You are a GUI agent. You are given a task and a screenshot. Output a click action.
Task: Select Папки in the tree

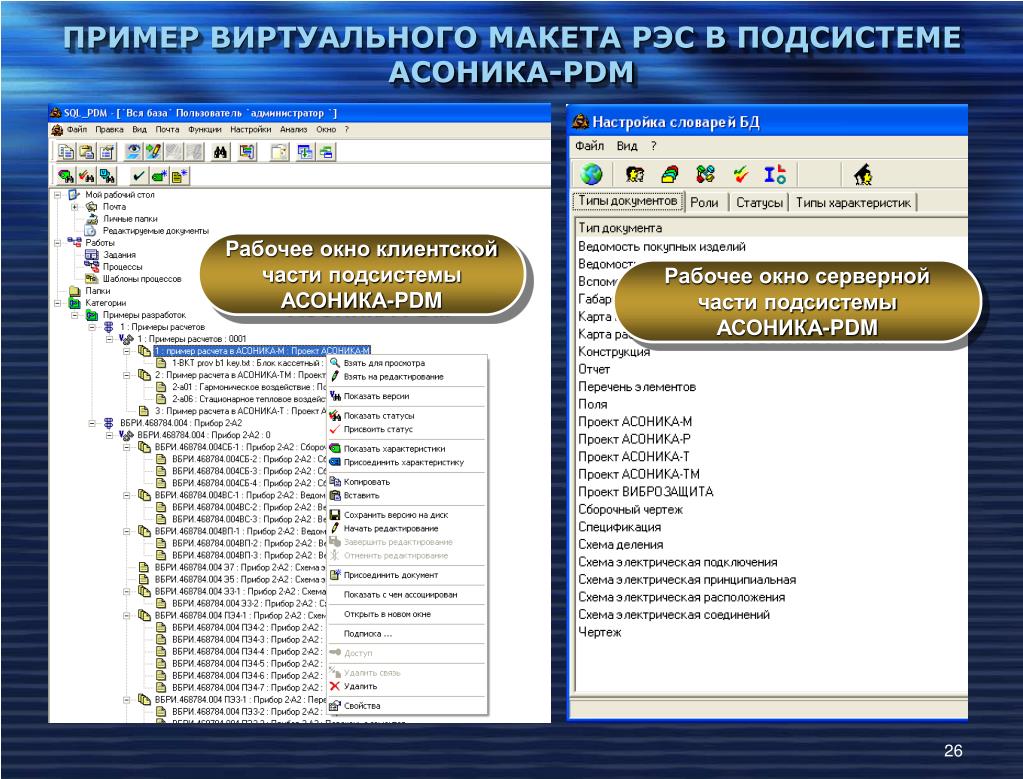tap(97, 291)
